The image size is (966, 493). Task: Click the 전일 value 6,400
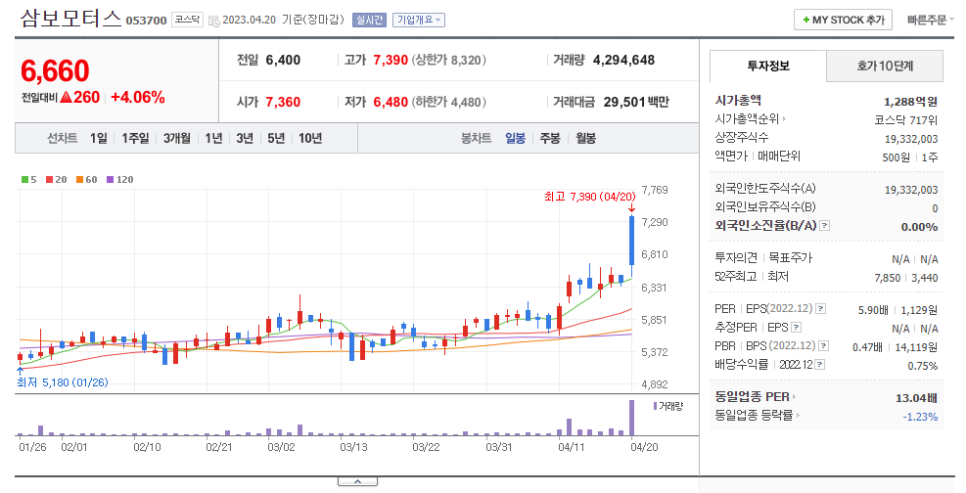[283, 60]
